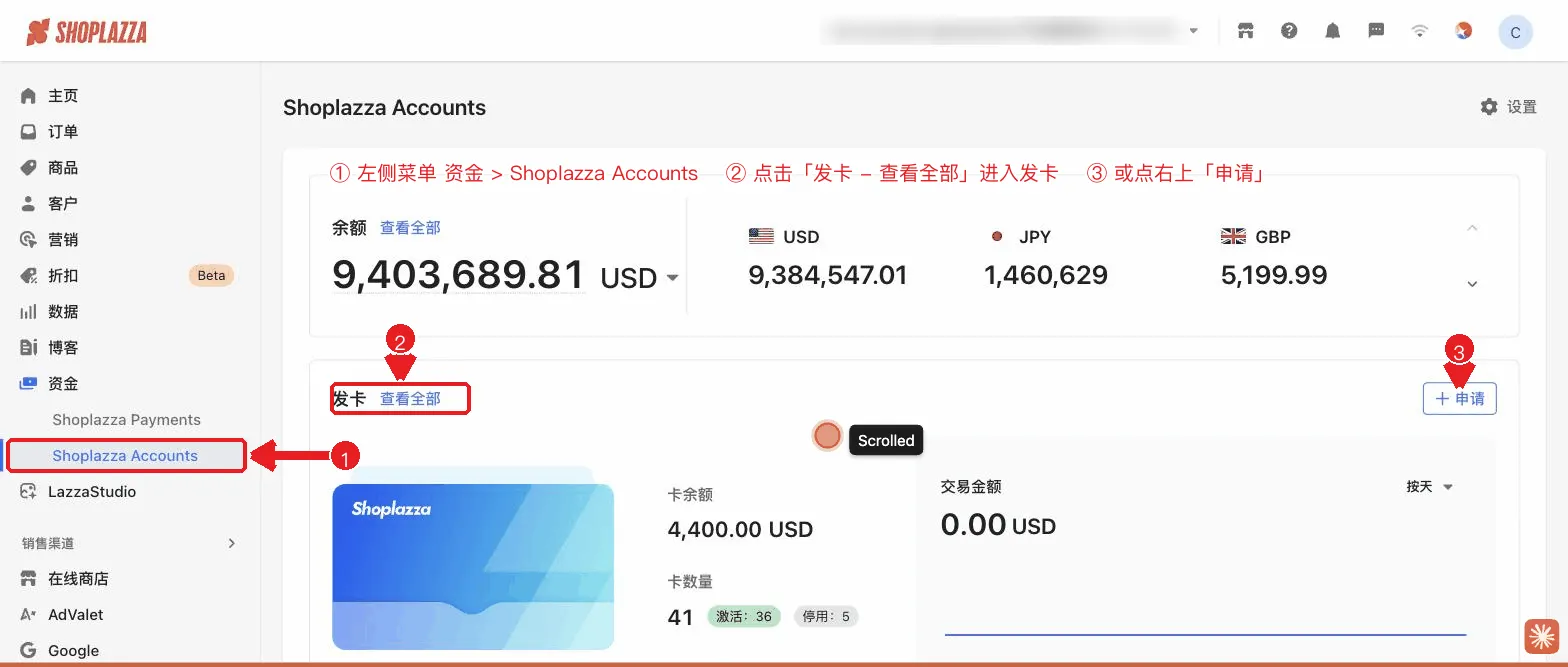Click the USD balance 9,384,547.01
The image size is (1568, 667).
[x=828, y=275]
